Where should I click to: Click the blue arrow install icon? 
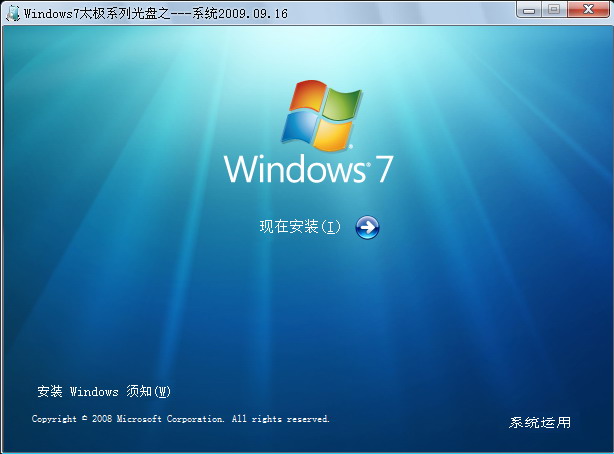[x=367, y=227]
